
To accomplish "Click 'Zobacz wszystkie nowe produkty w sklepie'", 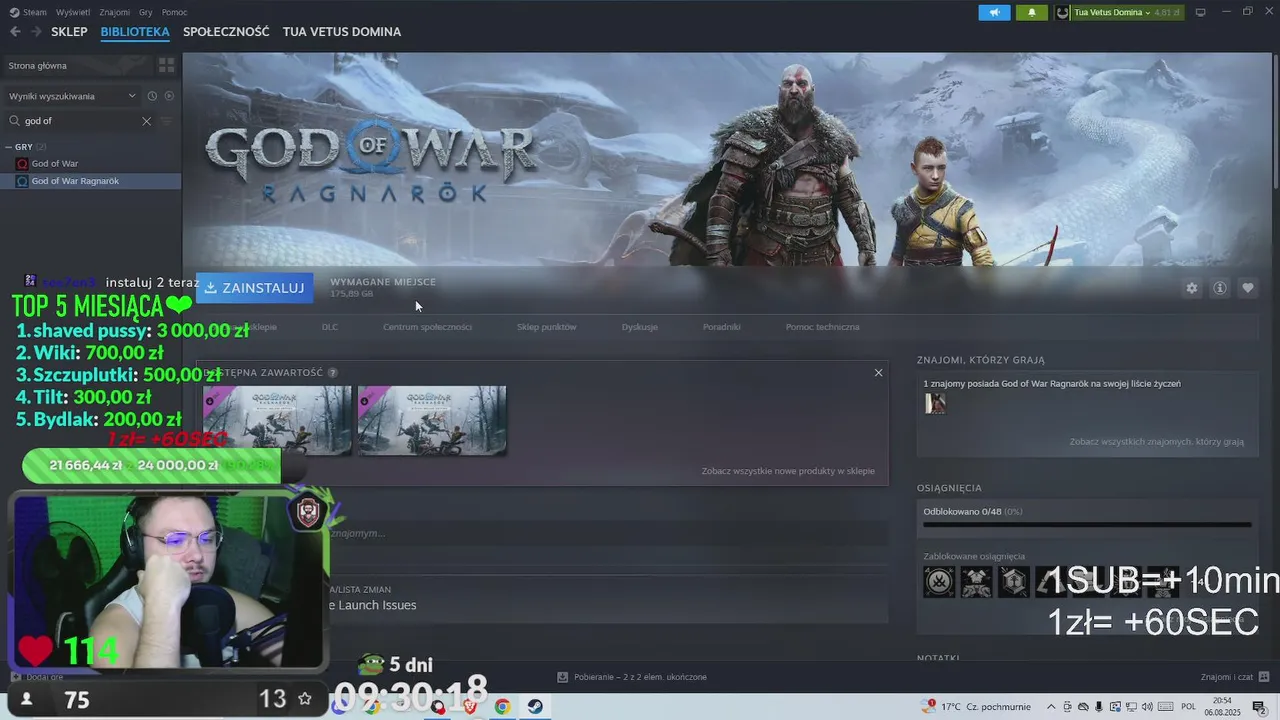I will [x=788, y=471].
